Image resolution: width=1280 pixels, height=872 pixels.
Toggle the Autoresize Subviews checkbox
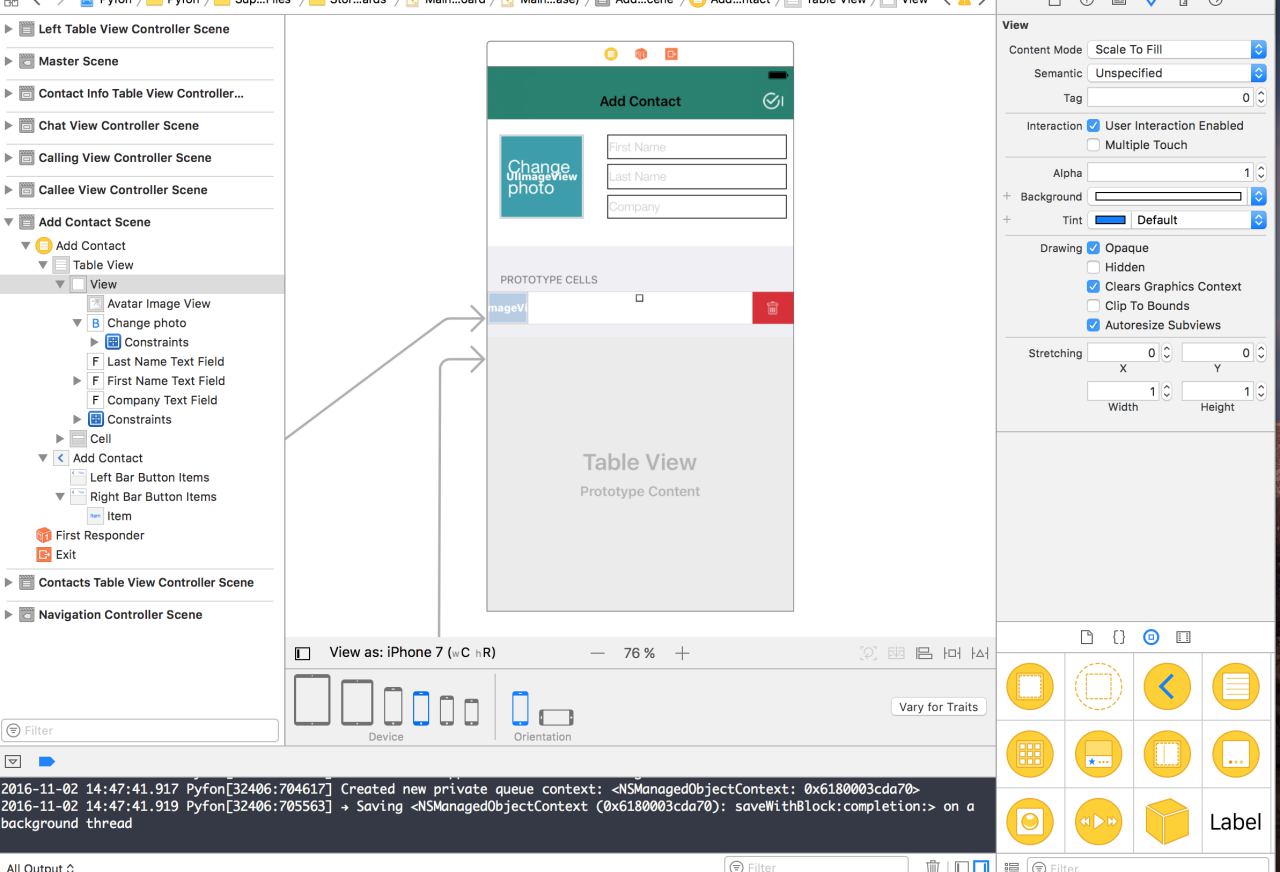coord(1093,324)
